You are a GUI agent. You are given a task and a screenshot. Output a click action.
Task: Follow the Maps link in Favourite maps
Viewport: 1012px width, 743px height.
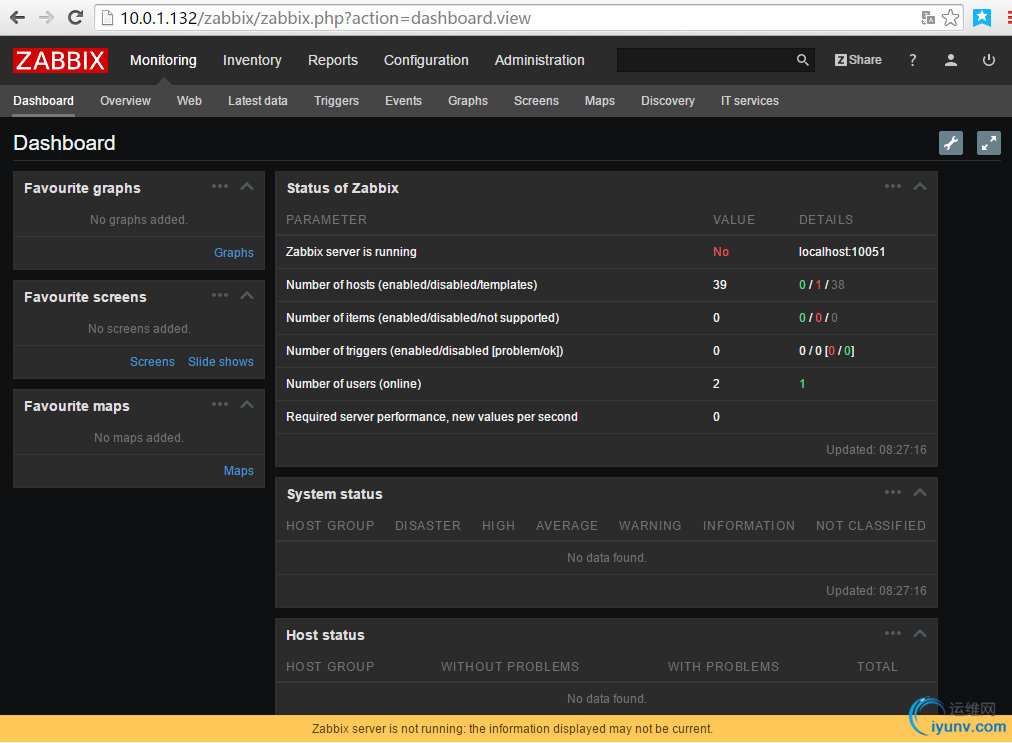[239, 471]
